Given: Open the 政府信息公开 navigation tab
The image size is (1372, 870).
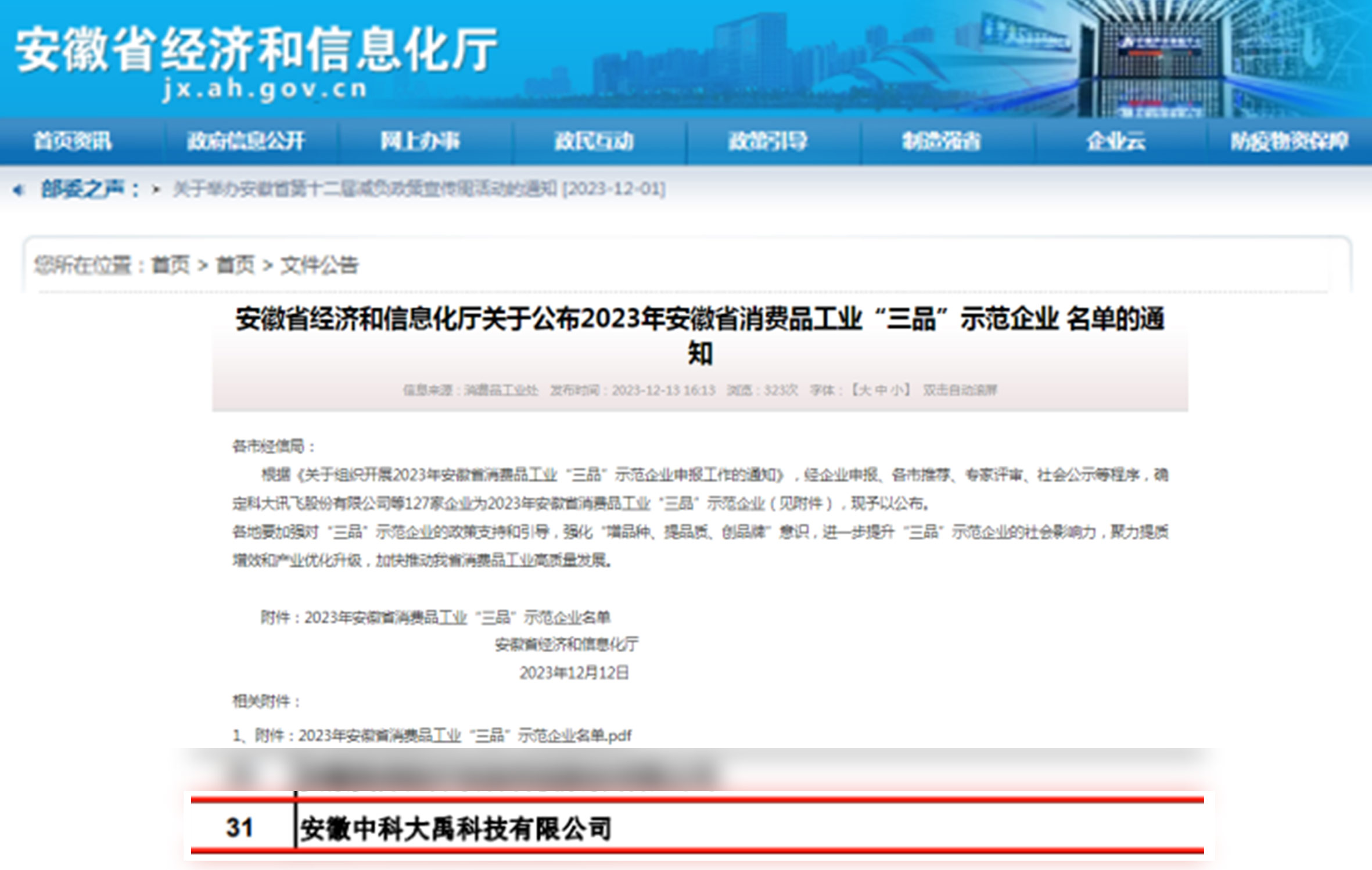Looking at the screenshot, I should (246, 141).
